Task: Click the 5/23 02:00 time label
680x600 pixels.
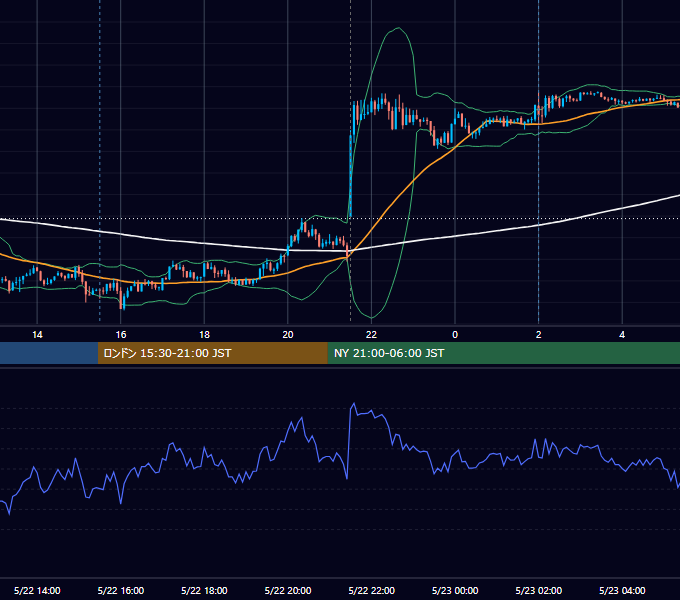Action: [539, 590]
